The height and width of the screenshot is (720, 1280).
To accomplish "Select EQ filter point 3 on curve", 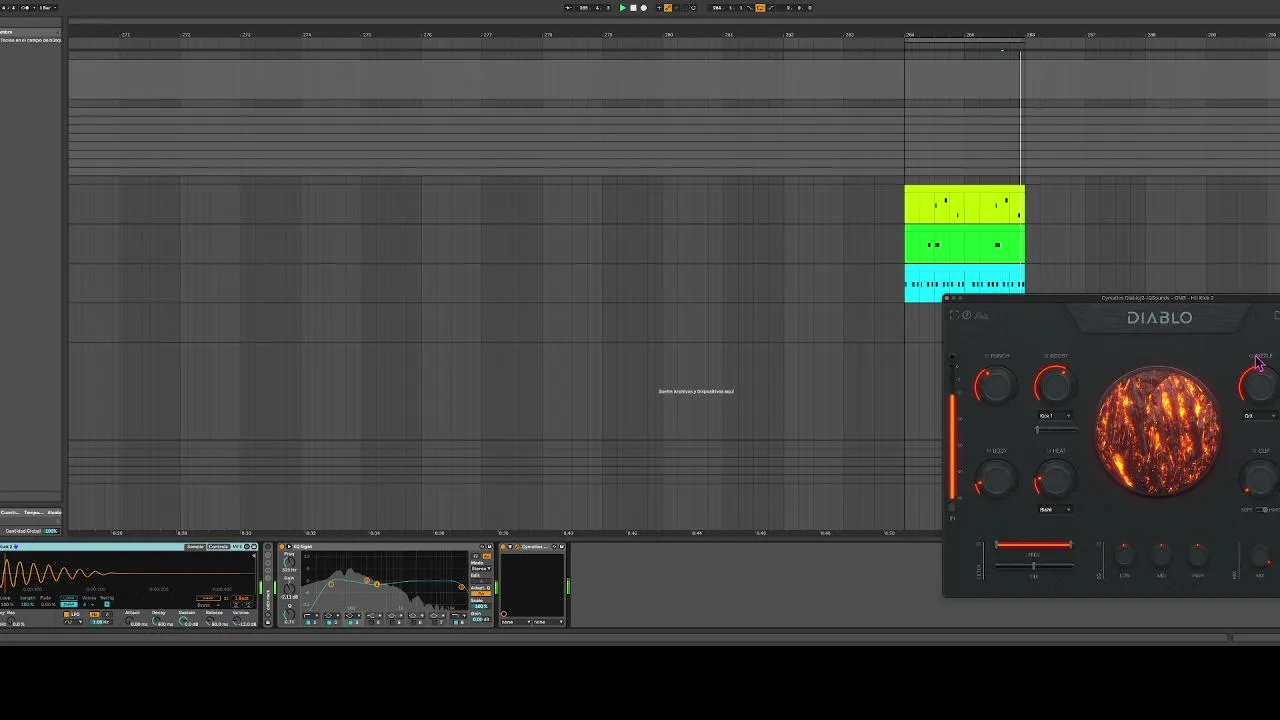I will 377,584.
